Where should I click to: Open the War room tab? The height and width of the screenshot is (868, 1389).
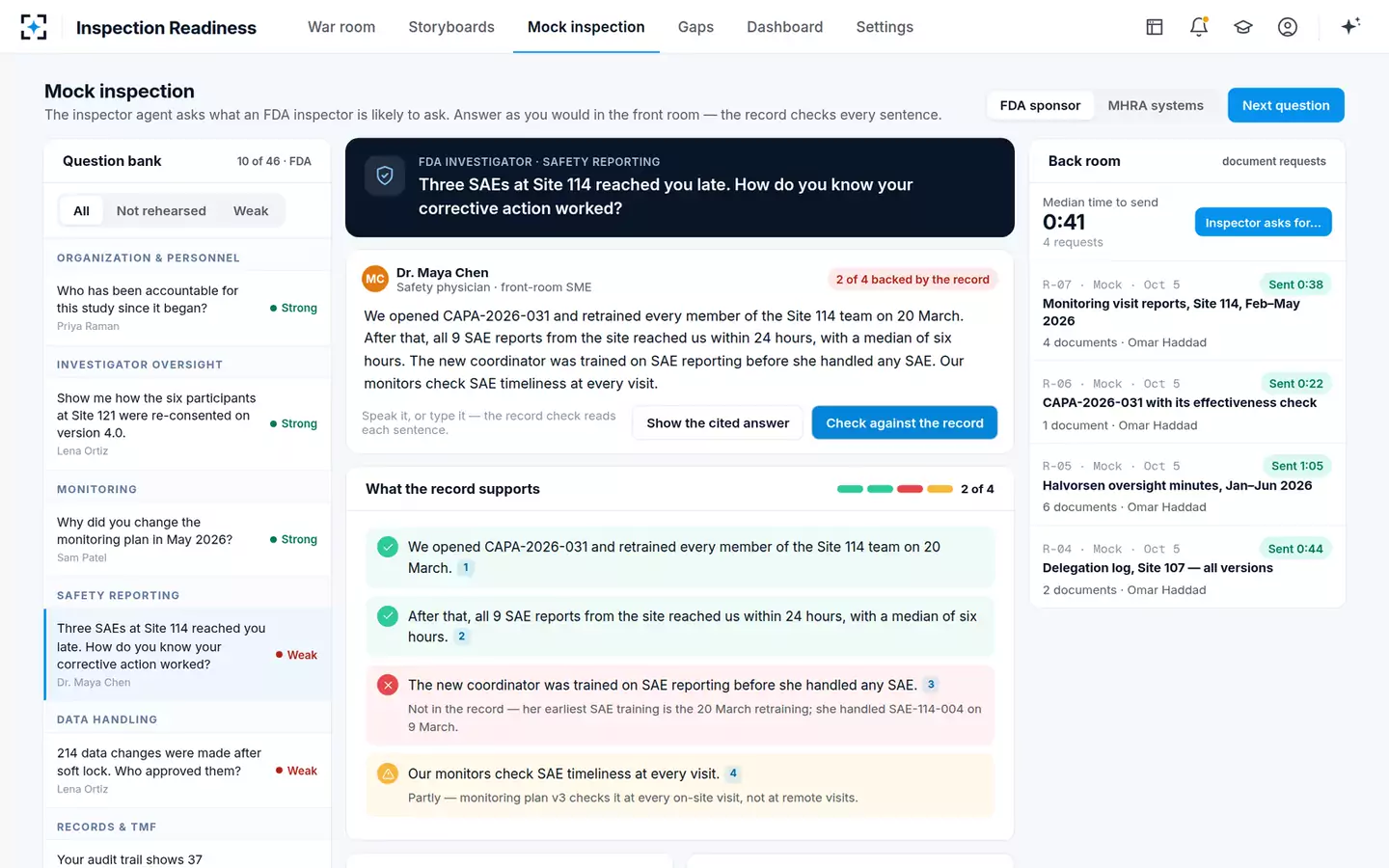point(341,27)
